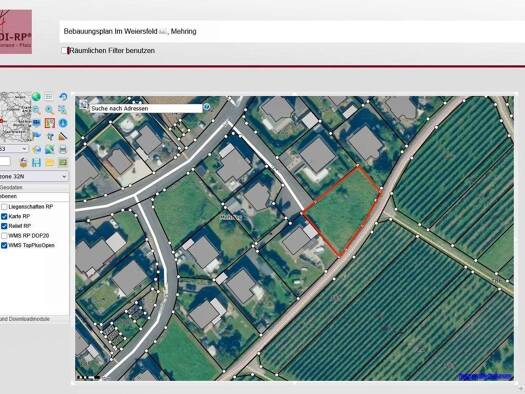The height and width of the screenshot is (394, 525).
Task: Click the blue floppy disk save icon
Action: [x=36, y=163]
